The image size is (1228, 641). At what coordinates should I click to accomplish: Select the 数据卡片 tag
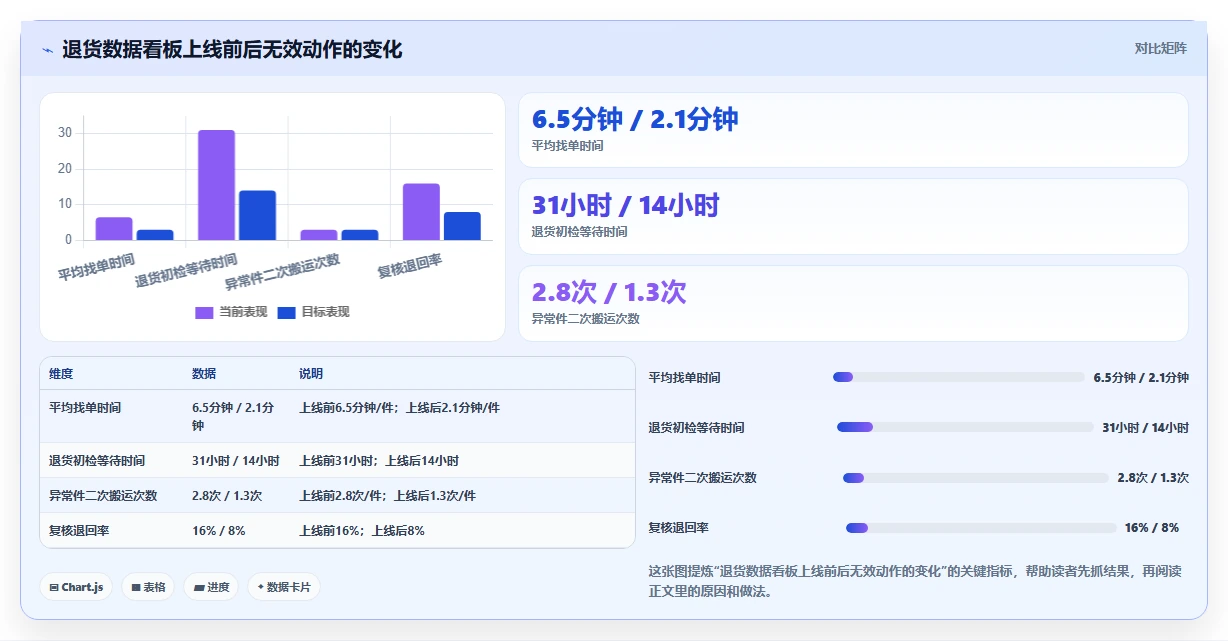(284, 587)
